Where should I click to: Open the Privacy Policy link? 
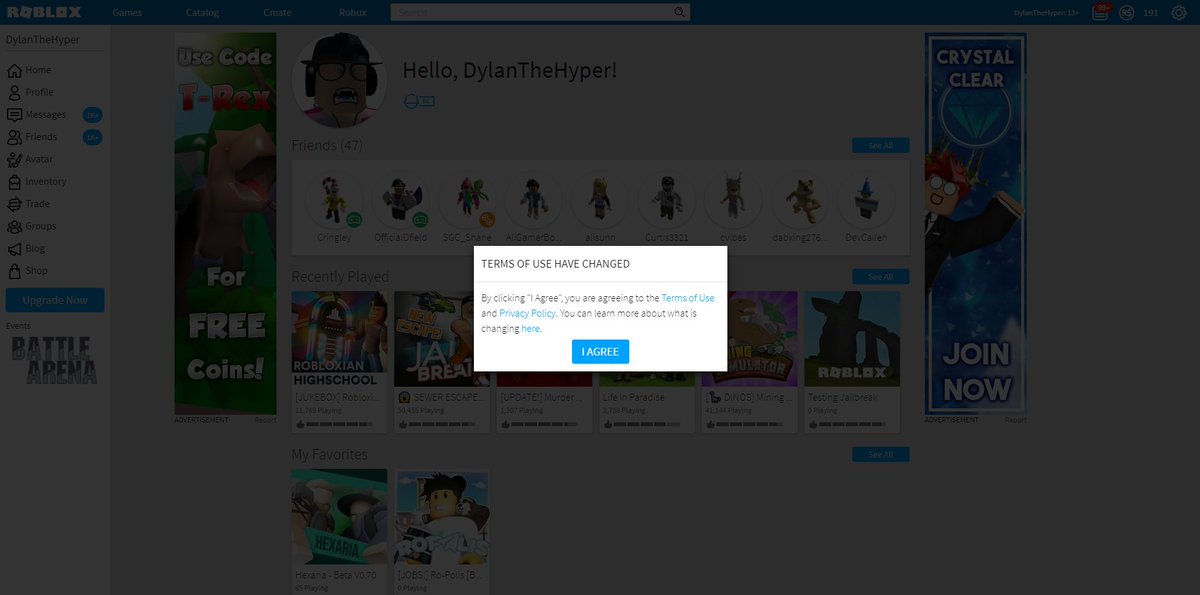tap(527, 313)
